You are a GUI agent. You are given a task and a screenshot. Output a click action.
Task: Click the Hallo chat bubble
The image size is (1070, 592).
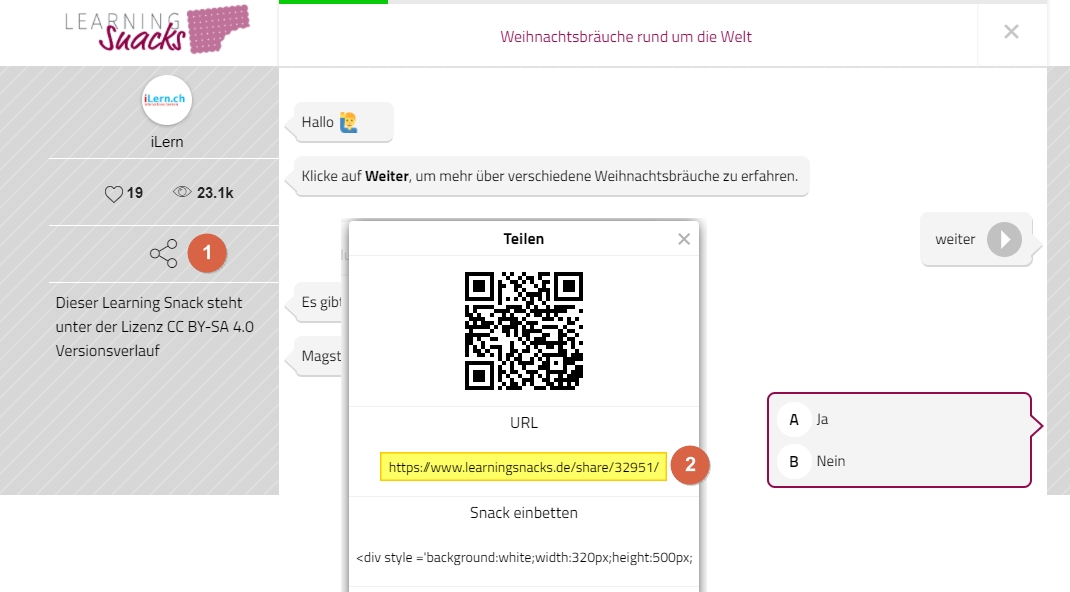click(343, 122)
